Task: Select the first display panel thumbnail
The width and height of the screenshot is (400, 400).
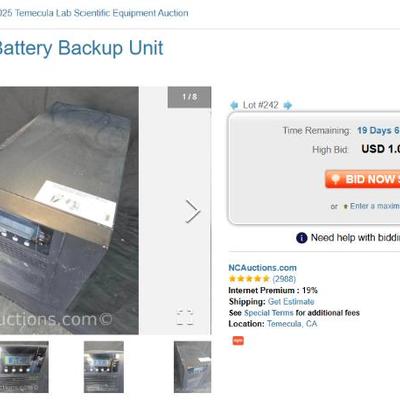Action: [24, 367]
